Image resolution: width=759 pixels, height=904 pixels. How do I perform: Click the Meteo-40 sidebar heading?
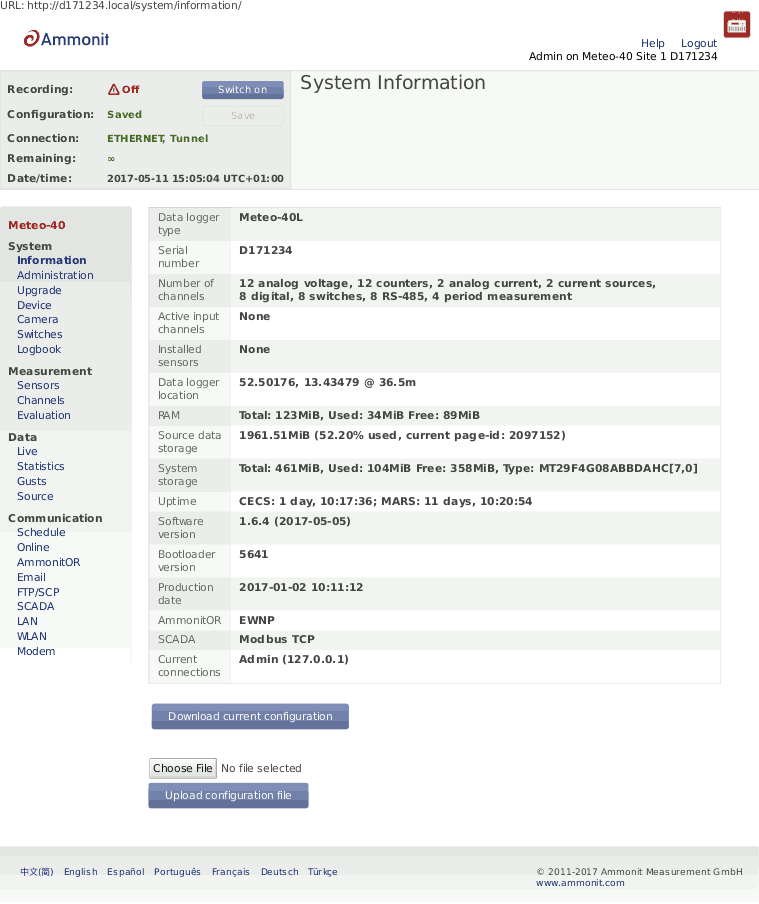36,225
